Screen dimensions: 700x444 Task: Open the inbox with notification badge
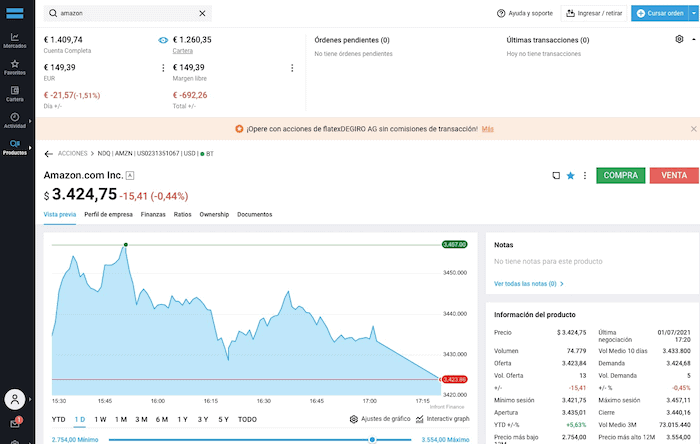pos(16,423)
